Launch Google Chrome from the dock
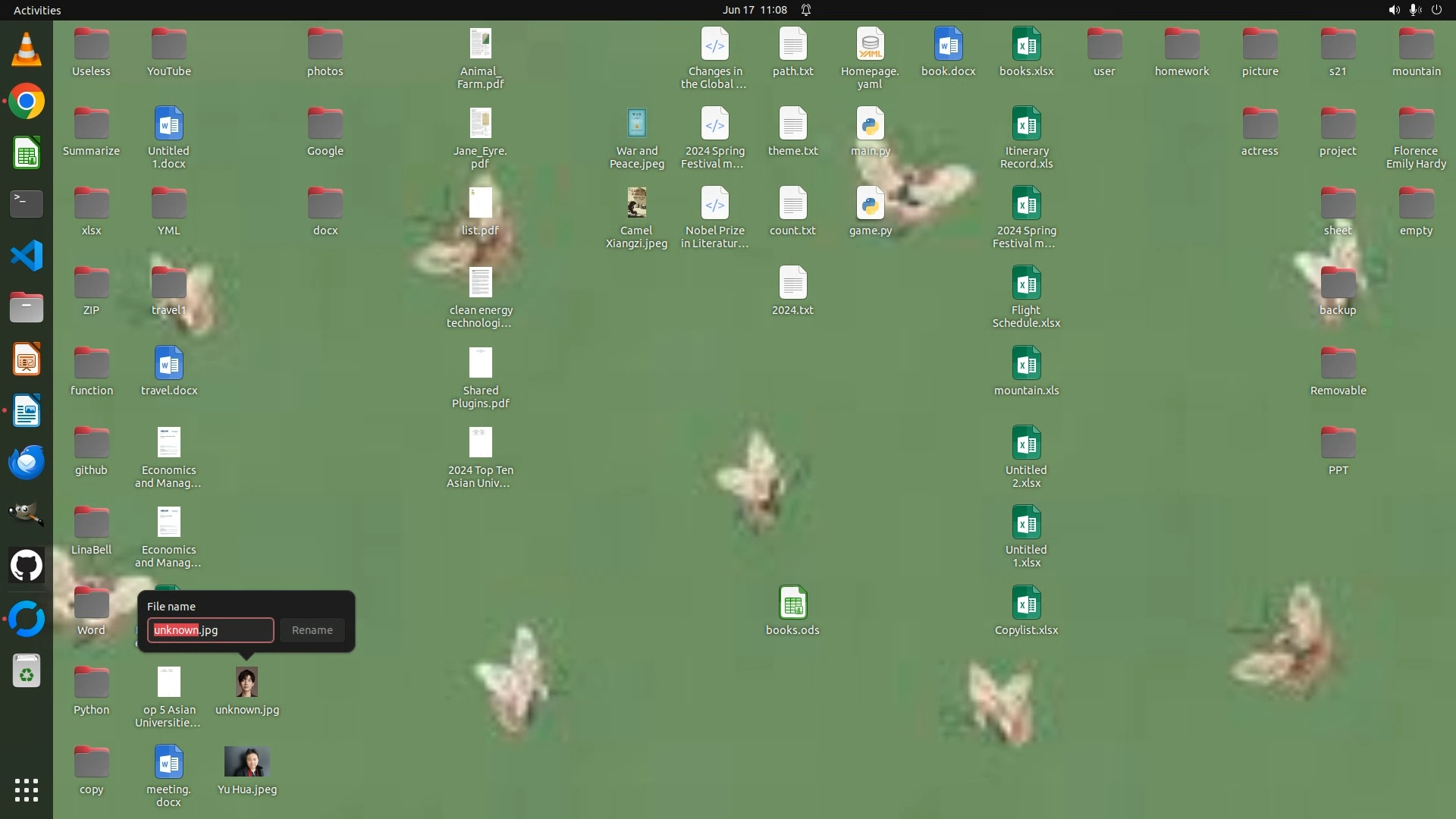This screenshot has width=1456, height=819. [x=27, y=102]
